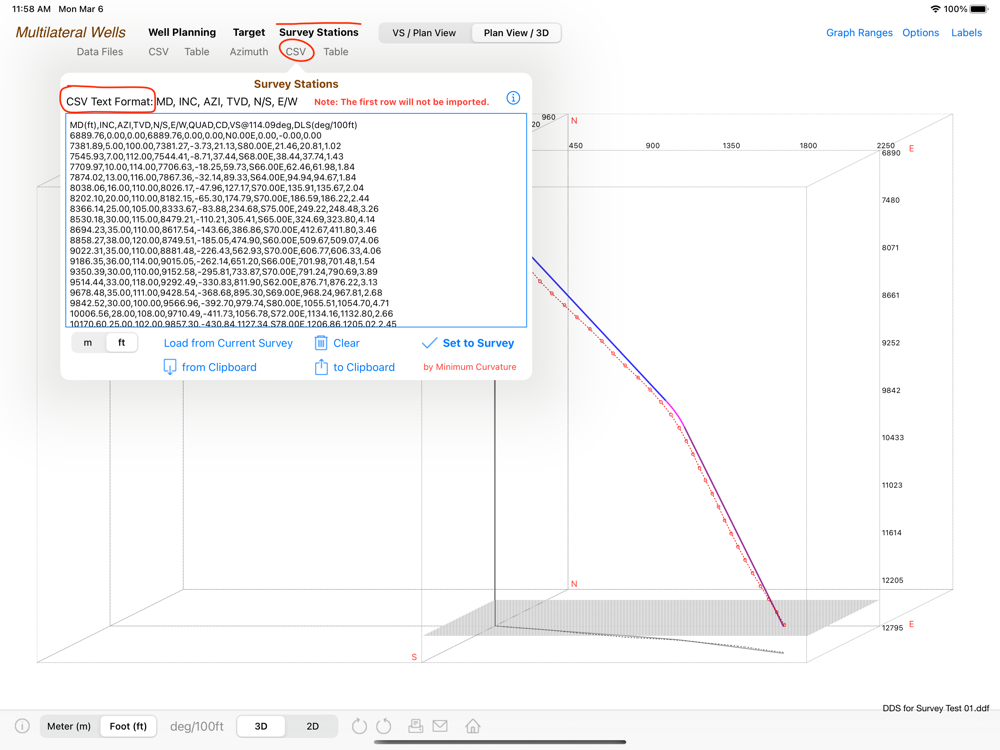Image resolution: width=1000 pixels, height=750 pixels.
Task: Open Options menu
Action: point(920,33)
